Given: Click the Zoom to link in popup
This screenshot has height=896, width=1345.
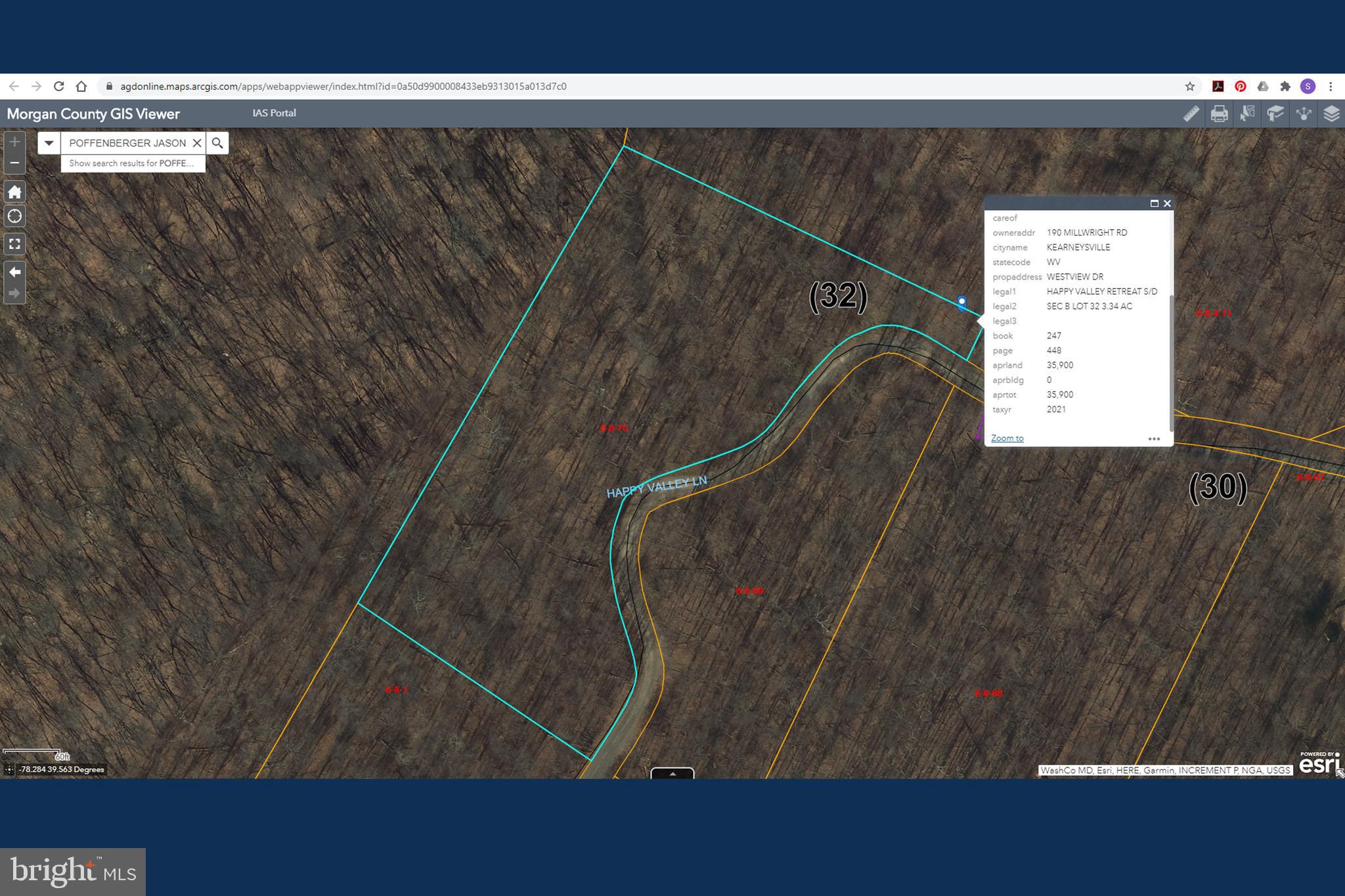Looking at the screenshot, I should (1007, 438).
